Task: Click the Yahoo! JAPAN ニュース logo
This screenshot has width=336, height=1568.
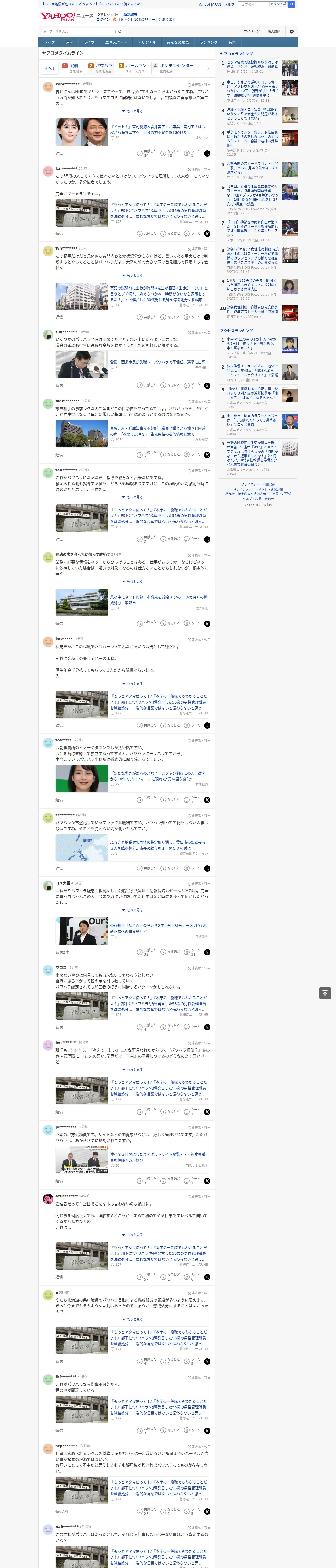Action: click(66, 16)
